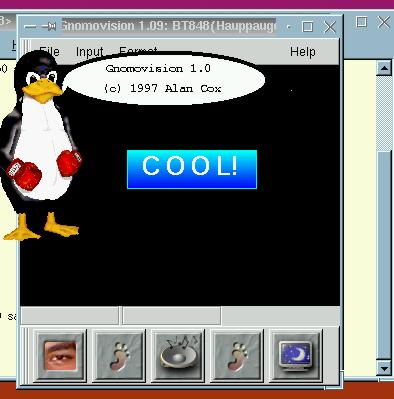Image resolution: width=394 pixels, height=399 pixels.
Task: Click the Gnomovision 1.0 speech bubble
Action: point(164,79)
